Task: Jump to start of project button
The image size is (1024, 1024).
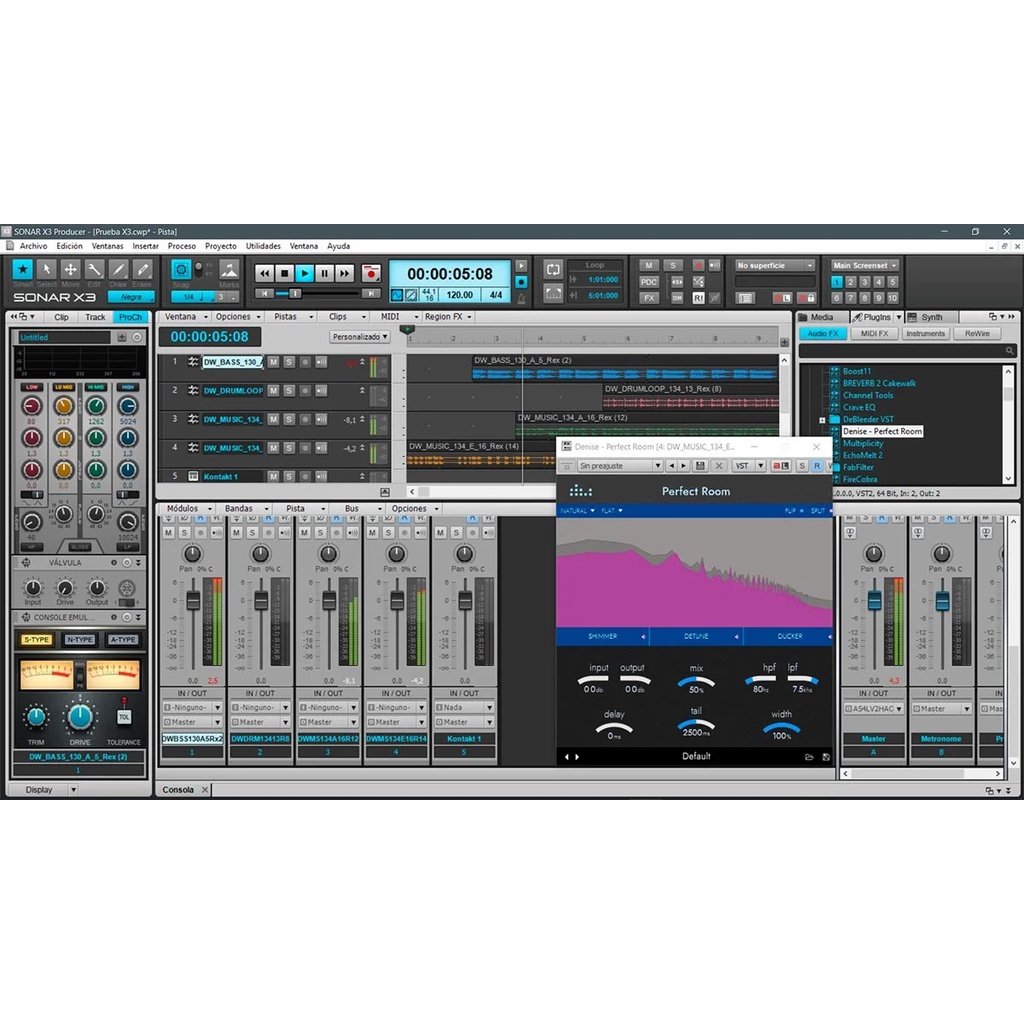Action: (x=264, y=294)
